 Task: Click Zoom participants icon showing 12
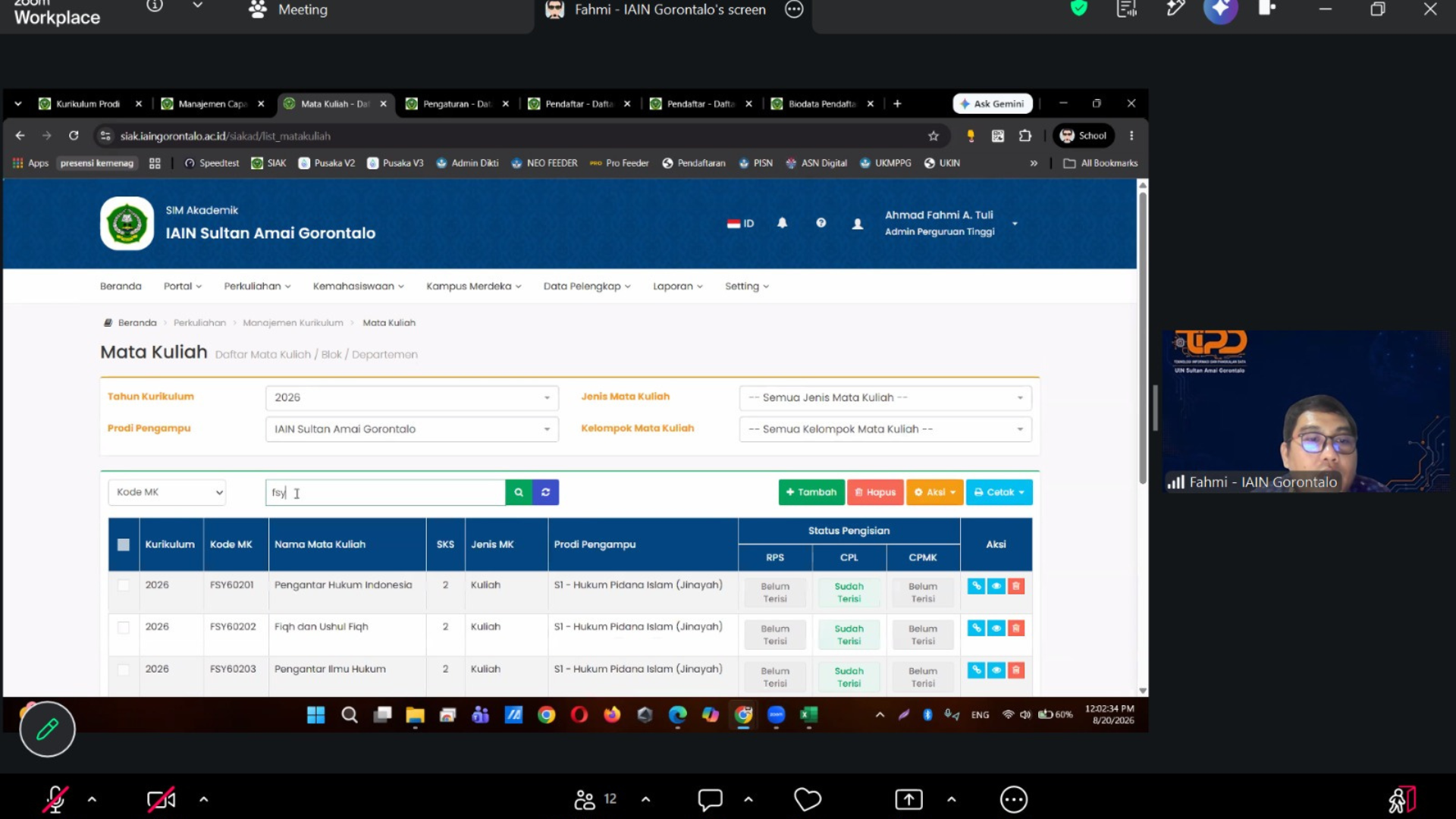click(x=595, y=799)
